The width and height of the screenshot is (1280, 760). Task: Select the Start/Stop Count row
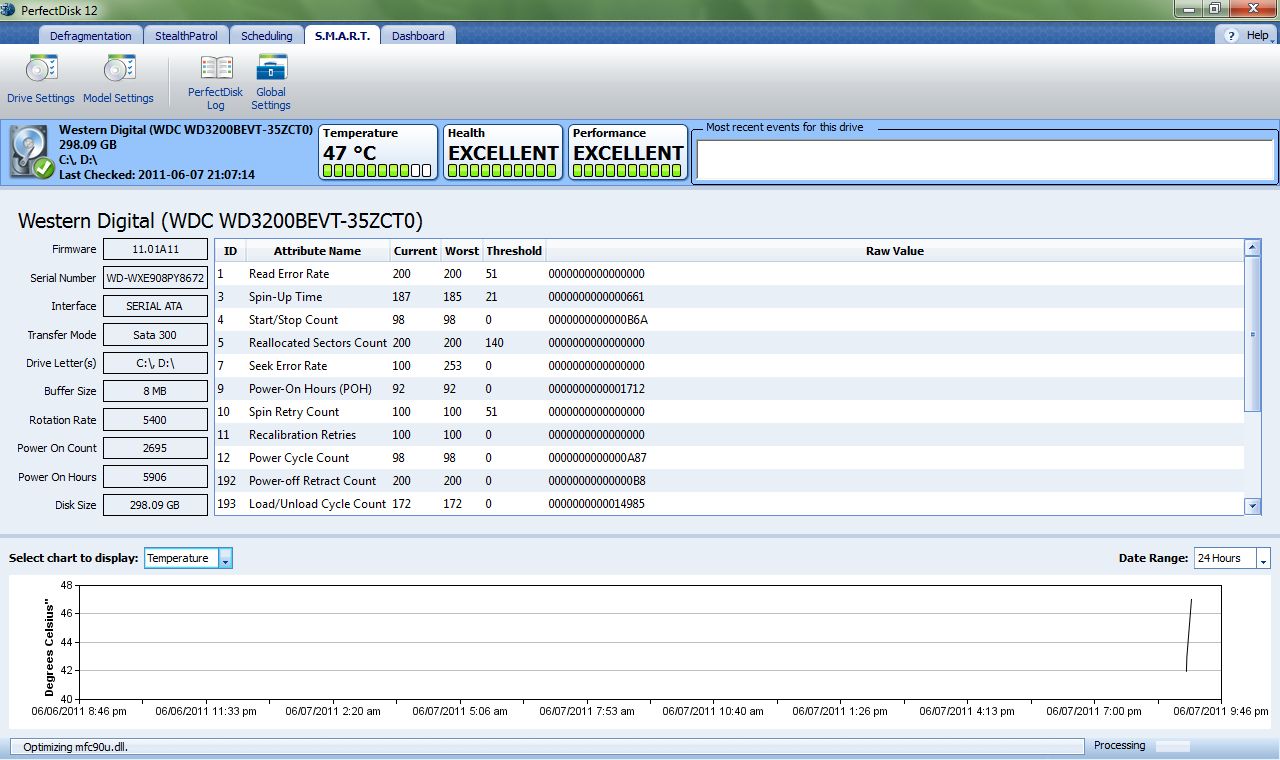pyautogui.click(x=730, y=320)
